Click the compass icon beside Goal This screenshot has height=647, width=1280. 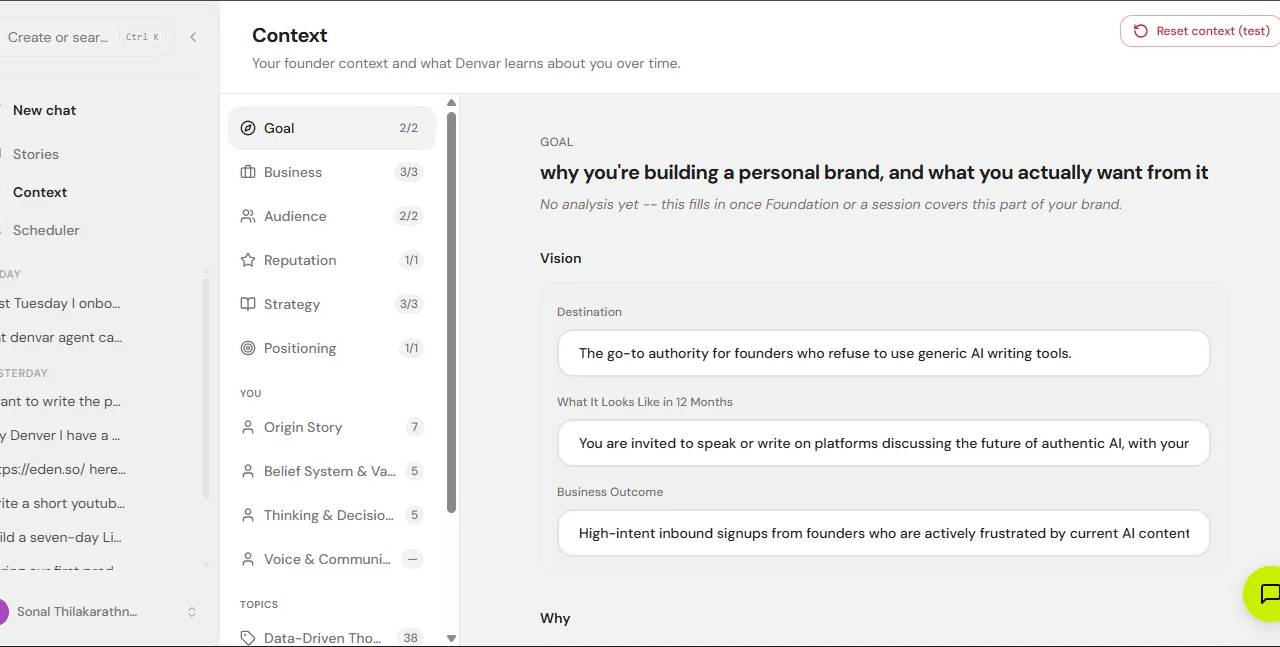tap(248, 128)
